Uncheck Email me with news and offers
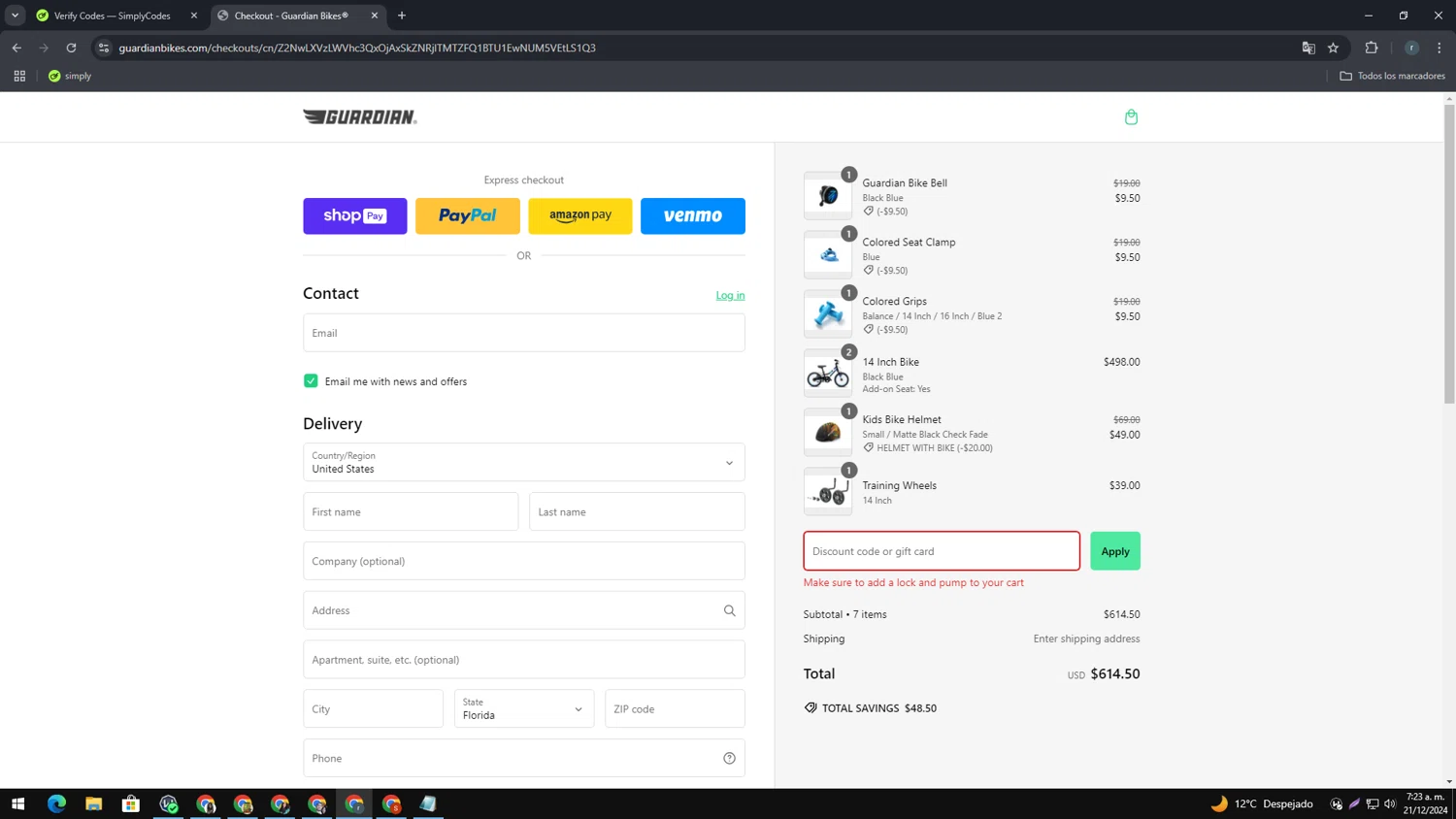The height and width of the screenshot is (819, 1456). (x=311, y=381)
